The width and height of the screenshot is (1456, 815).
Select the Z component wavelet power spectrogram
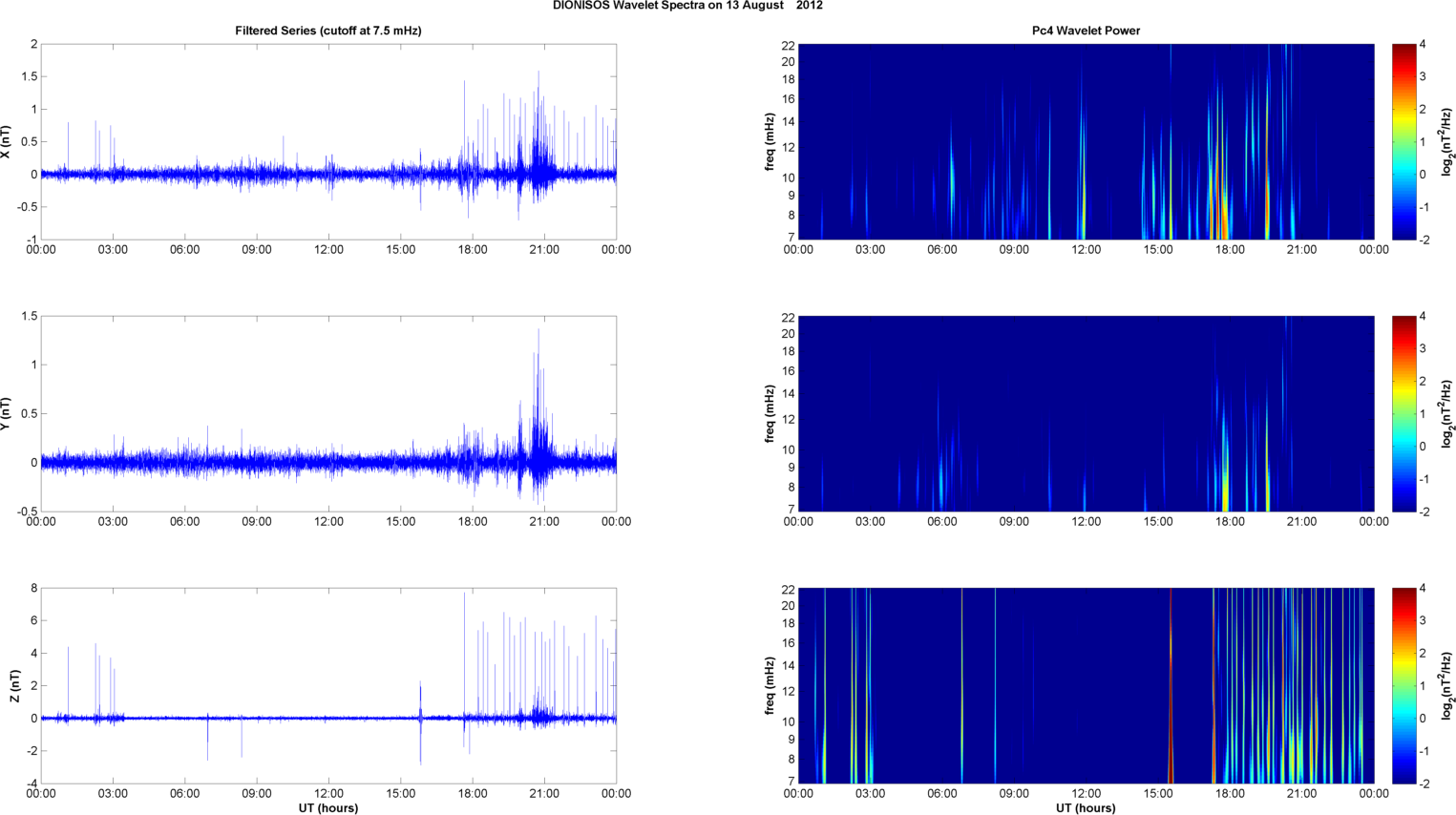[x=1086, y=686]
